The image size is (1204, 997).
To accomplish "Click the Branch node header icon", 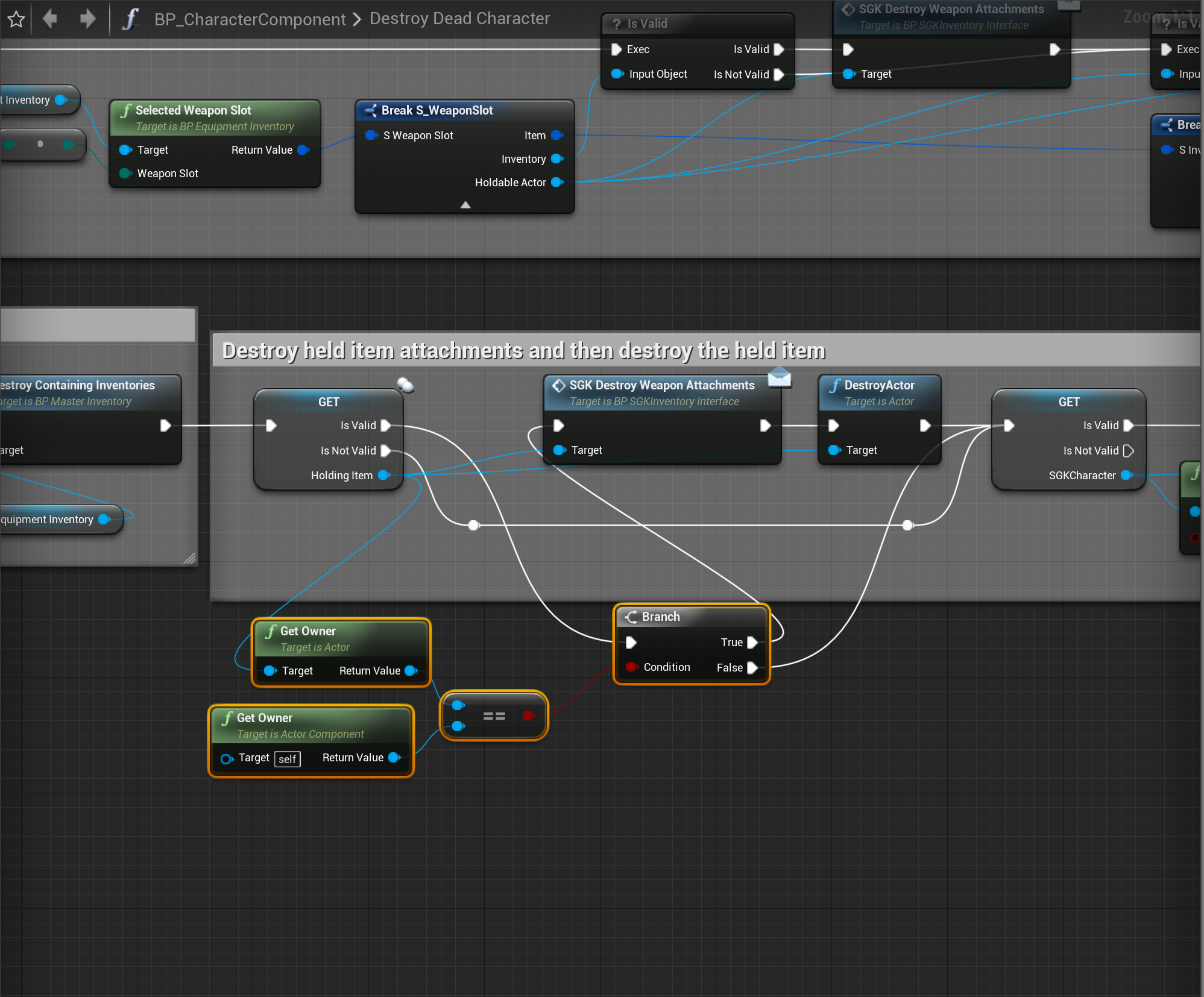I will point(631,617).
